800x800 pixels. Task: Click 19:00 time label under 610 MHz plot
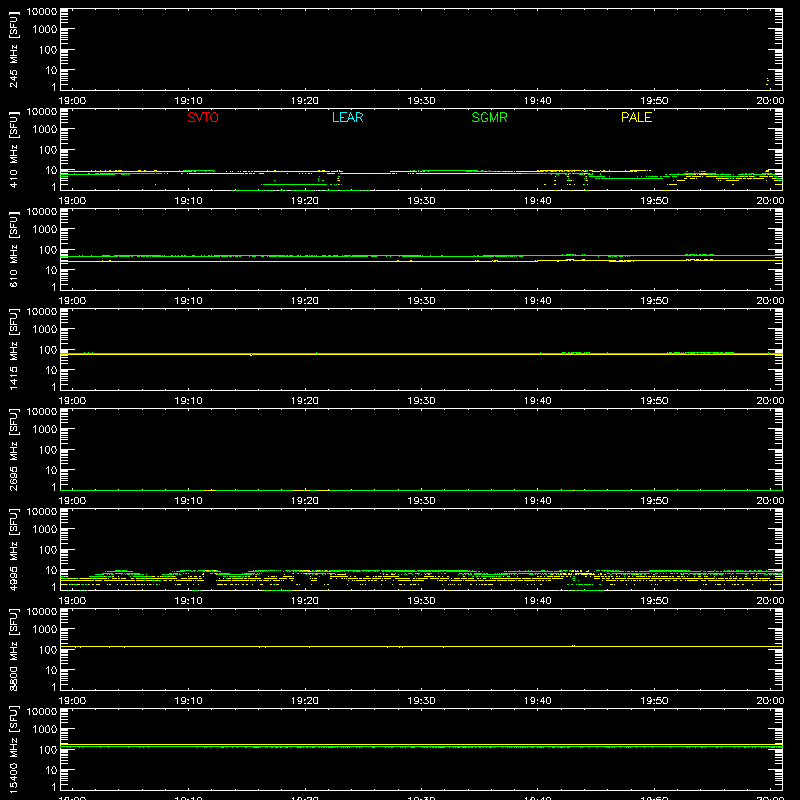[x=72, y=301]
